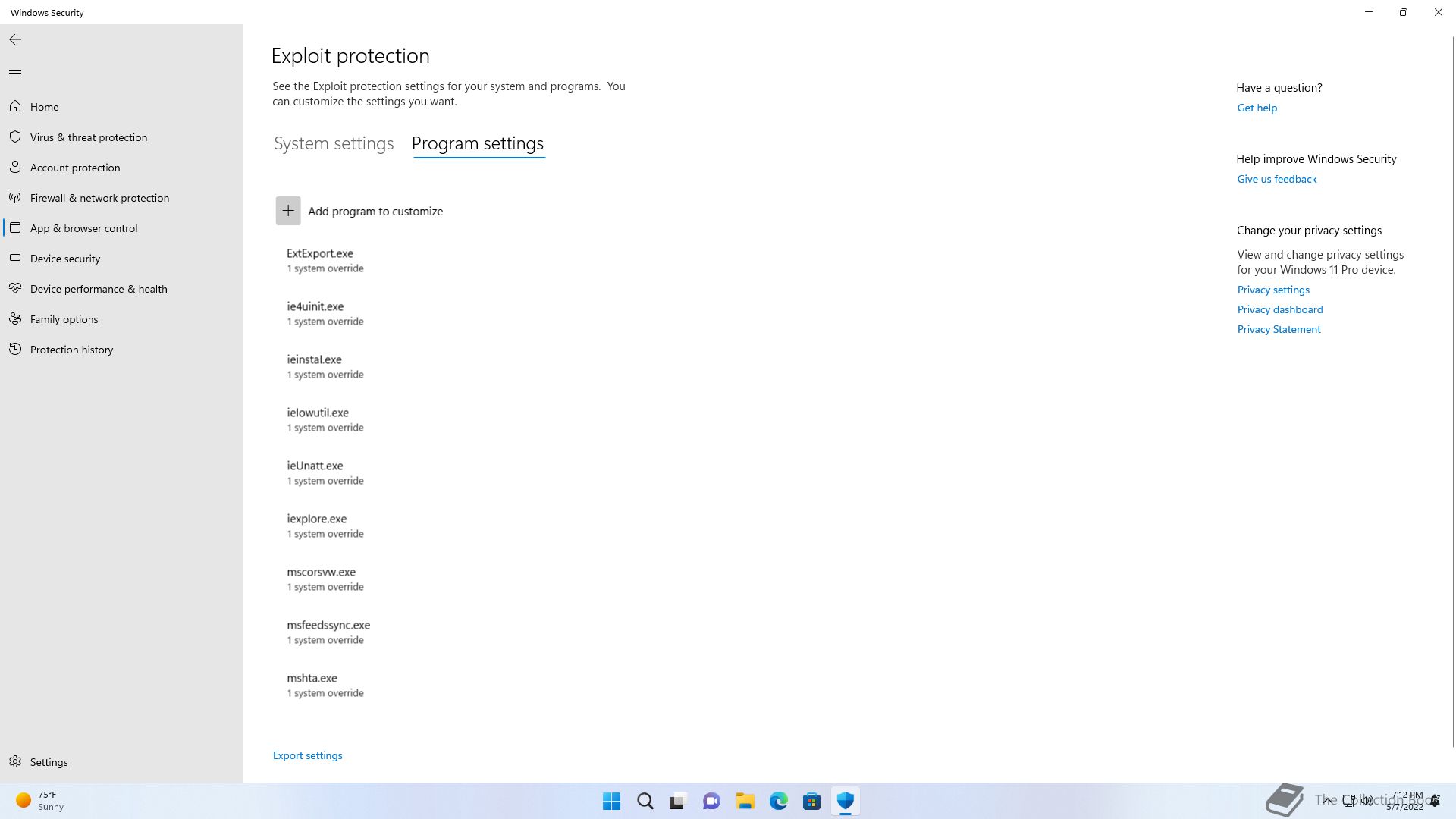Open Teams Chat icon on taskbar
The height and width of the screenshot is (819, 1456).
(x=711, y=801)
